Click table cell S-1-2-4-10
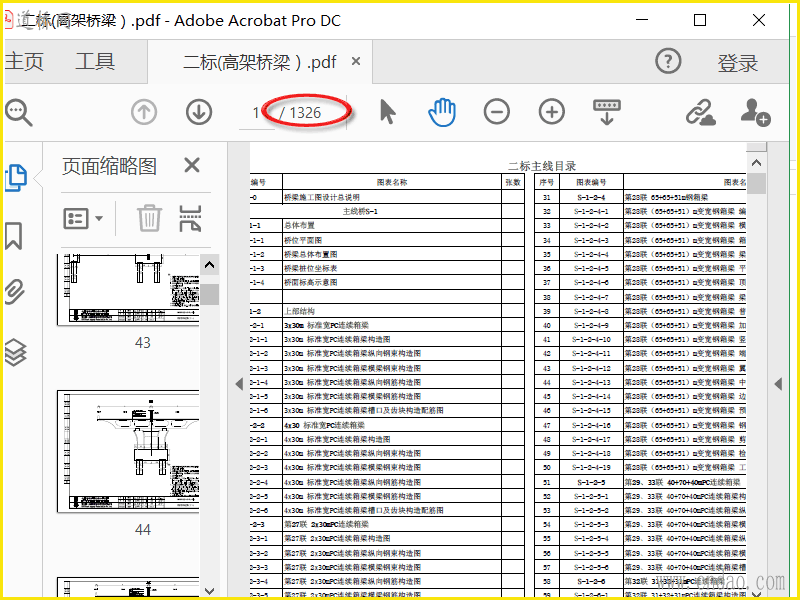The width and height of the screenshot is (800, 600). pyautogui.click(x=591, y=339)
